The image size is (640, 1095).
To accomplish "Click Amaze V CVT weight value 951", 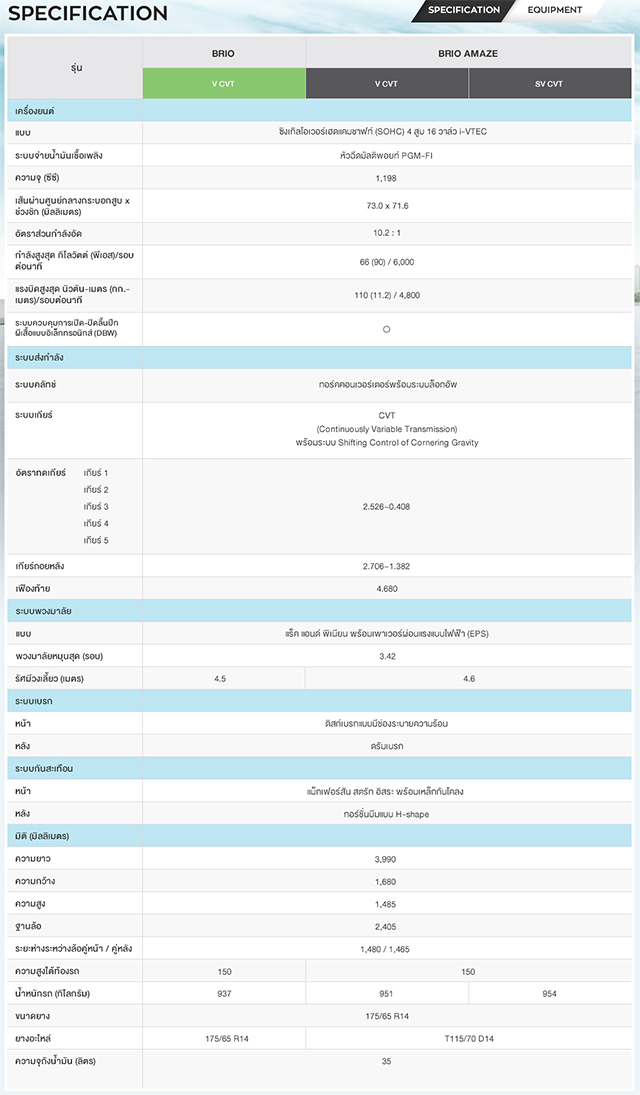I will [x=386, y=994].
